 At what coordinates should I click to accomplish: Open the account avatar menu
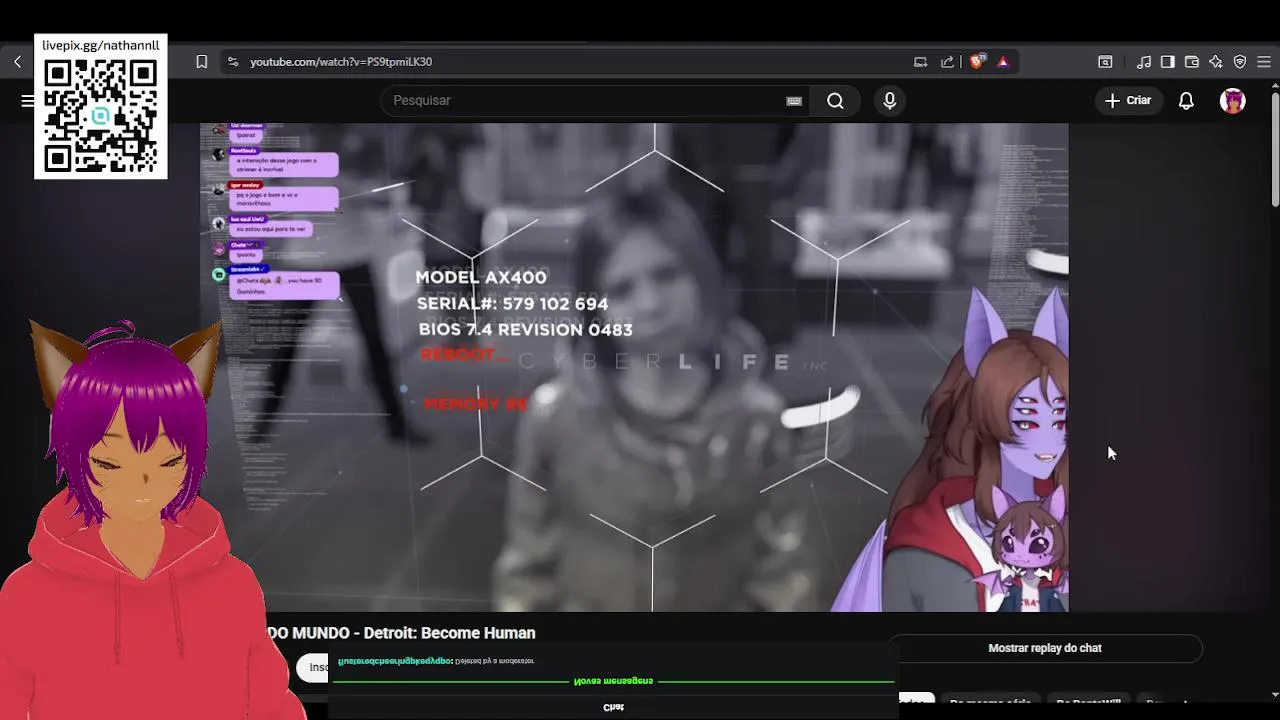click(x=1233, y=100)
